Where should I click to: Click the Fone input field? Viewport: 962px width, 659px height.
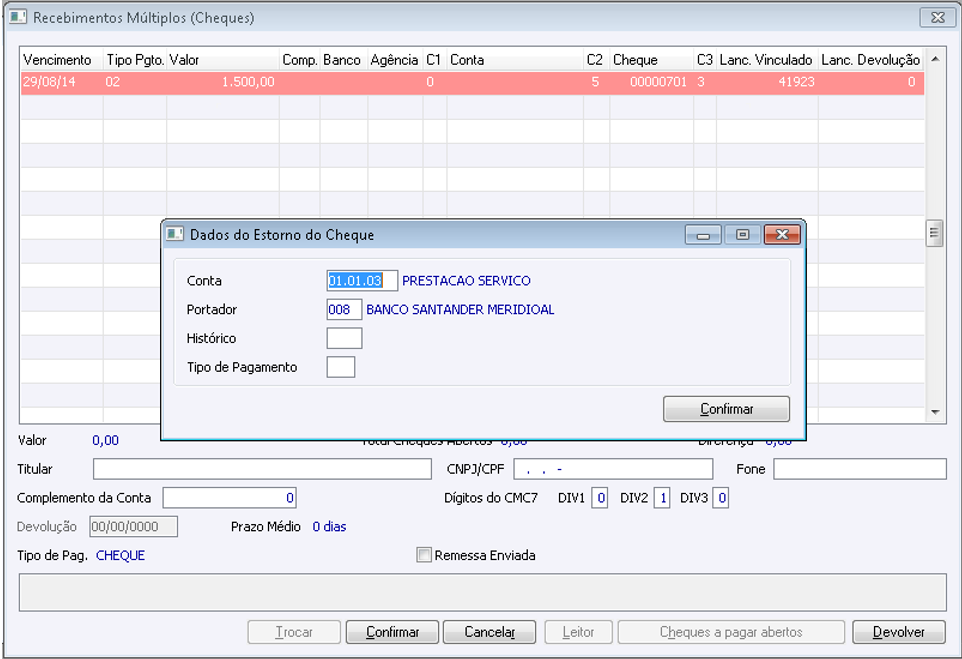[x=860, y=469]
